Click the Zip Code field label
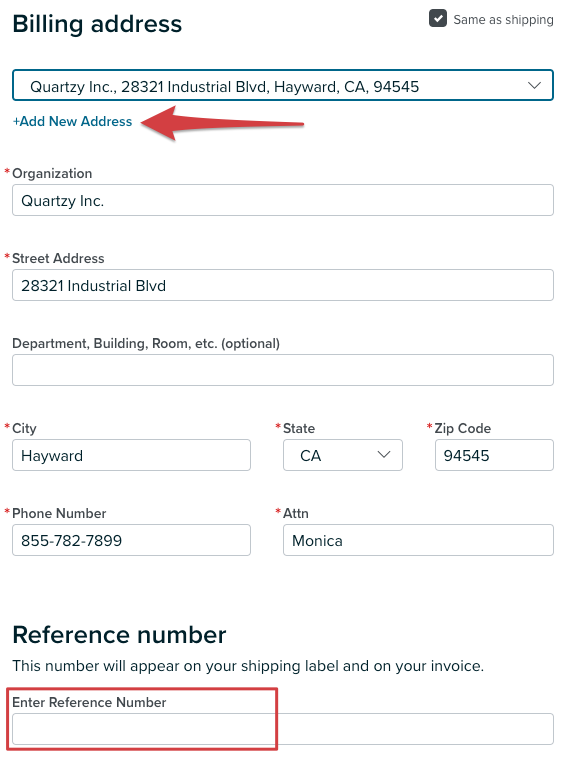This screenshot has width=569, height=764. click(x=462, y=428)
